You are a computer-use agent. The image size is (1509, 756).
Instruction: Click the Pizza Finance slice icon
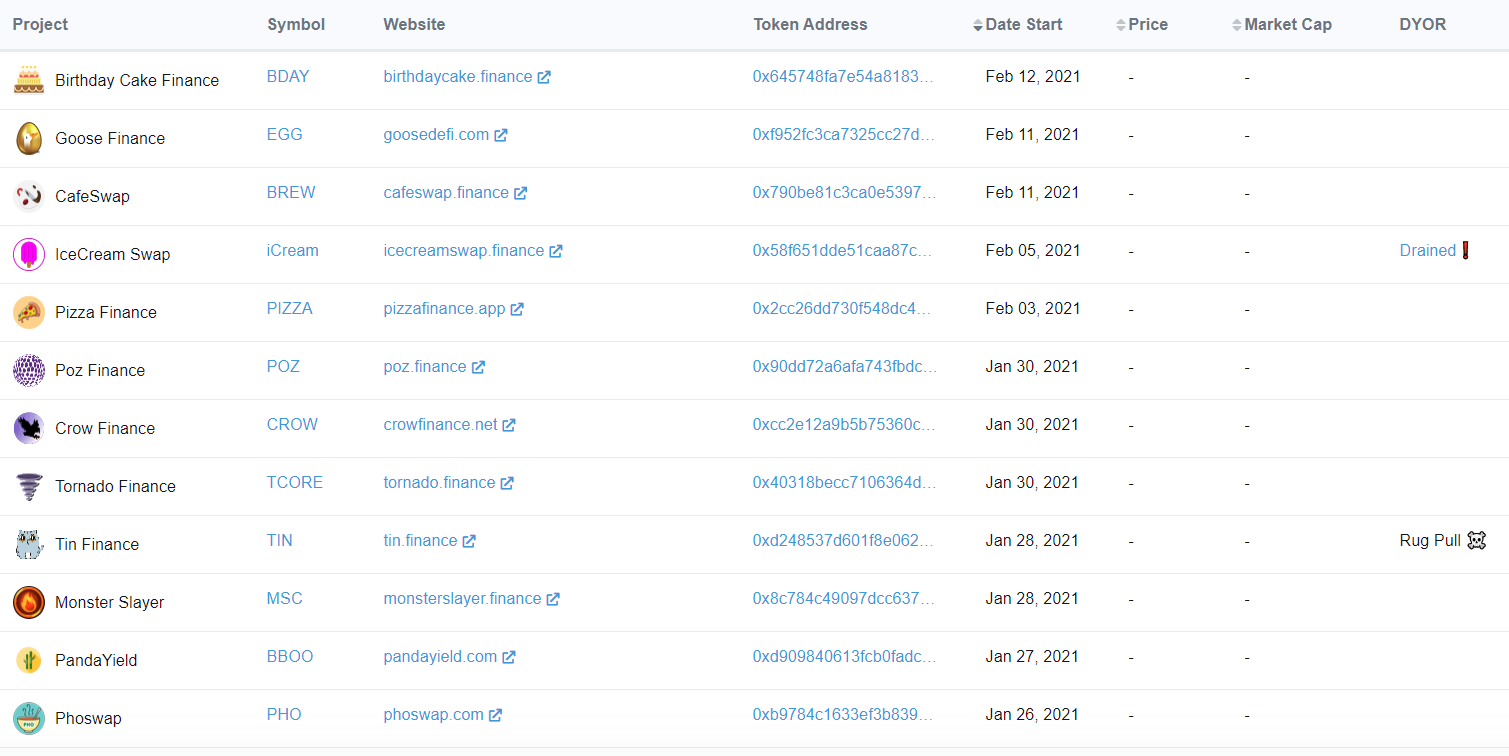[x=29, y=312]
